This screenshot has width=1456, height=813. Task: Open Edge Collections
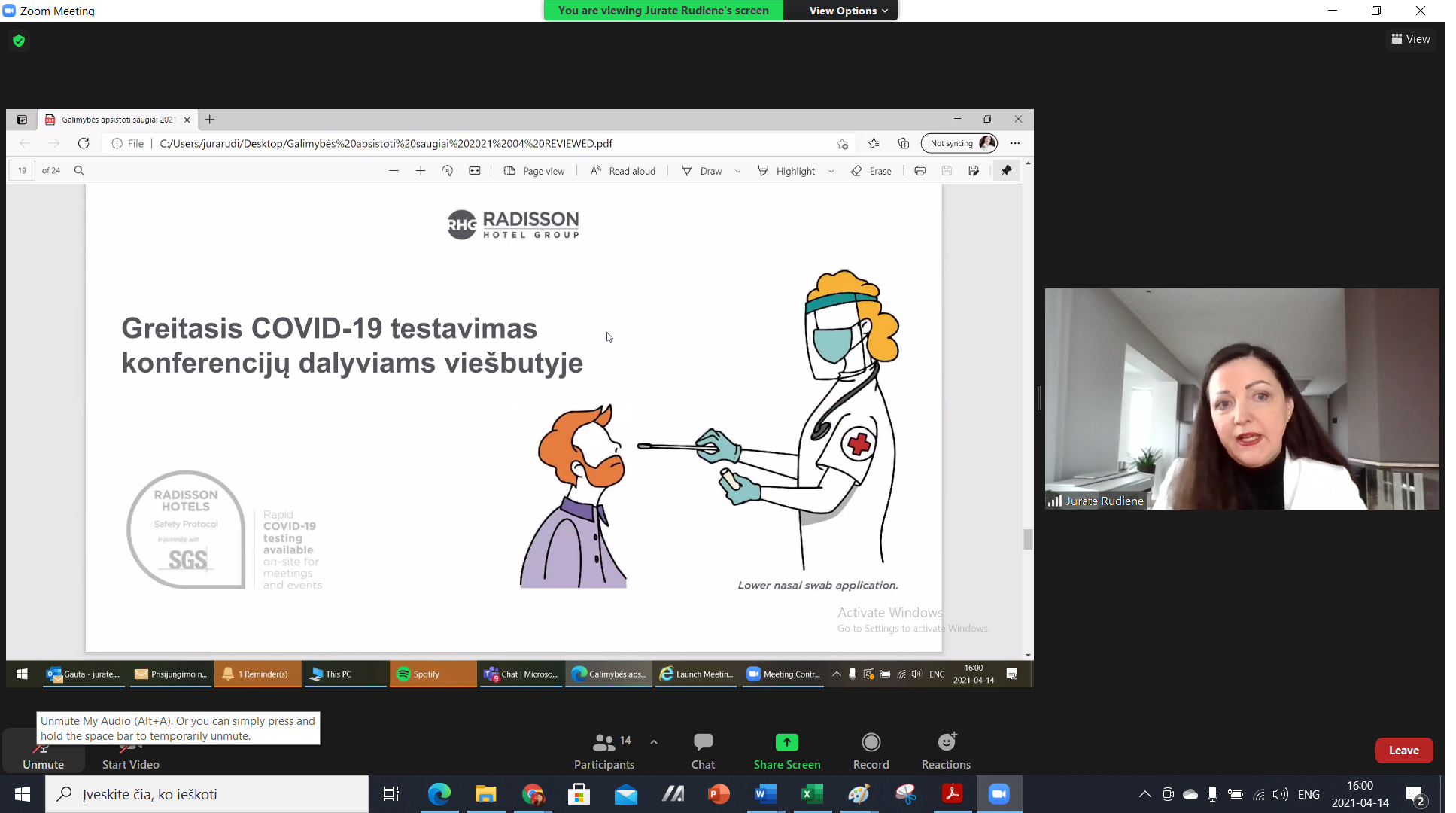point(904,143)
